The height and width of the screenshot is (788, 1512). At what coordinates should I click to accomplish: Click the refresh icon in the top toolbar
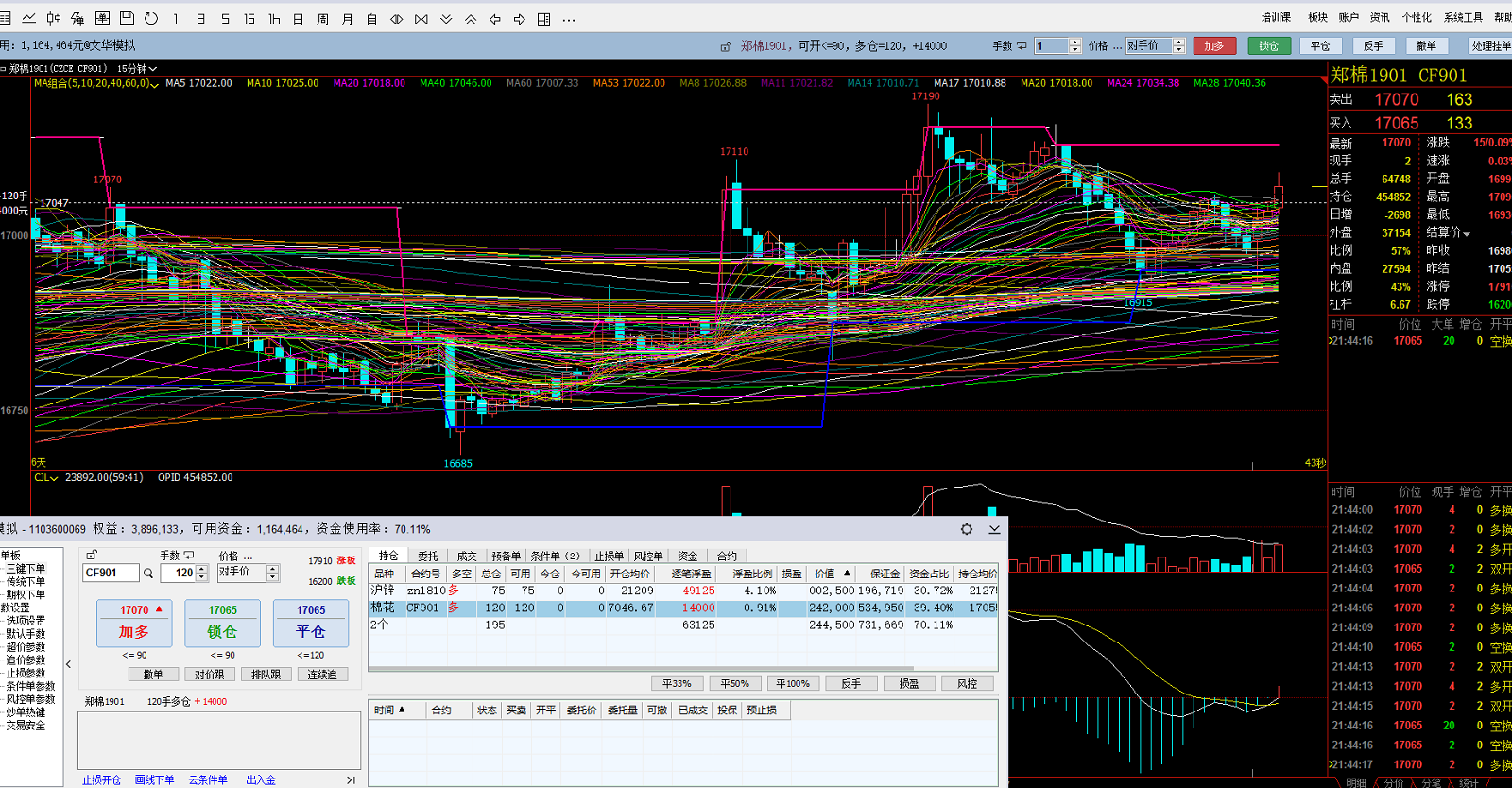point(151,18)
